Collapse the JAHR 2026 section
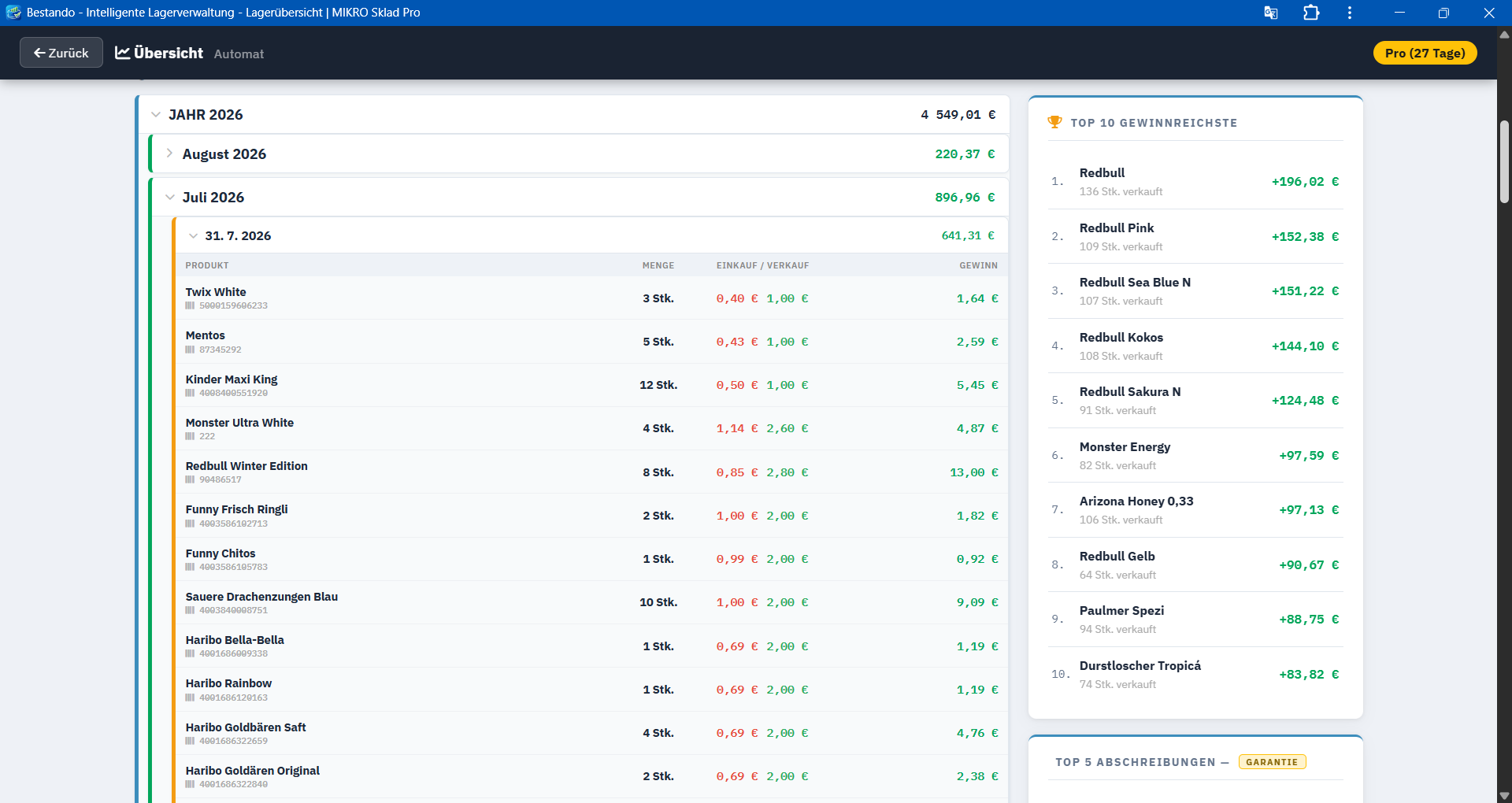1512x803 pixels. pos(156,115)
